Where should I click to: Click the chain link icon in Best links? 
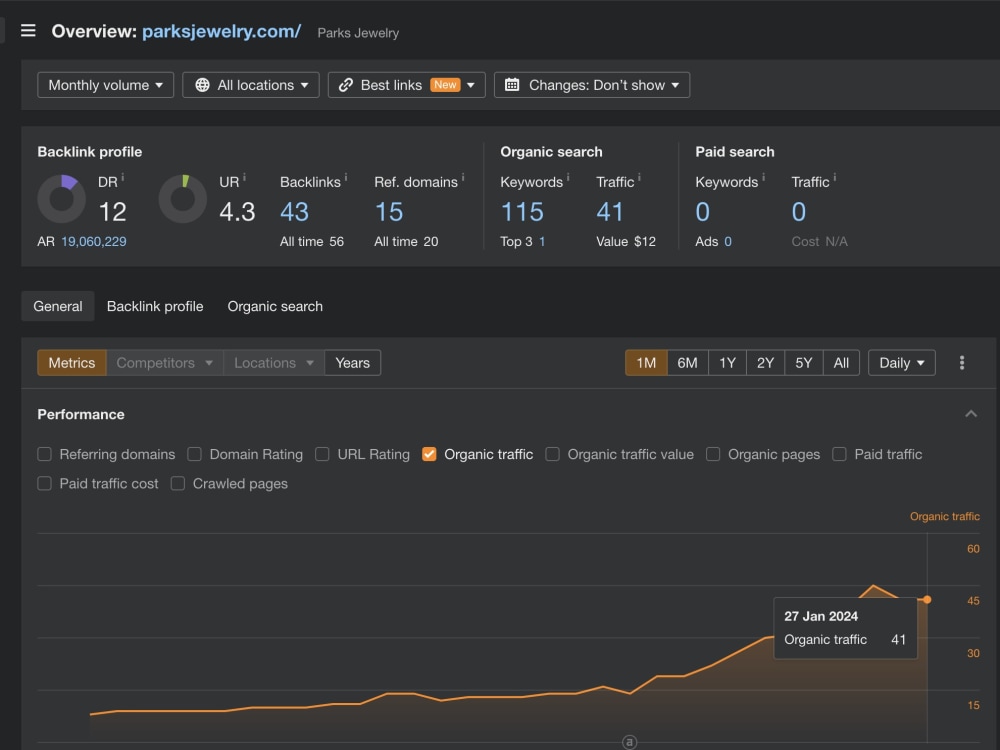[346, 85]
